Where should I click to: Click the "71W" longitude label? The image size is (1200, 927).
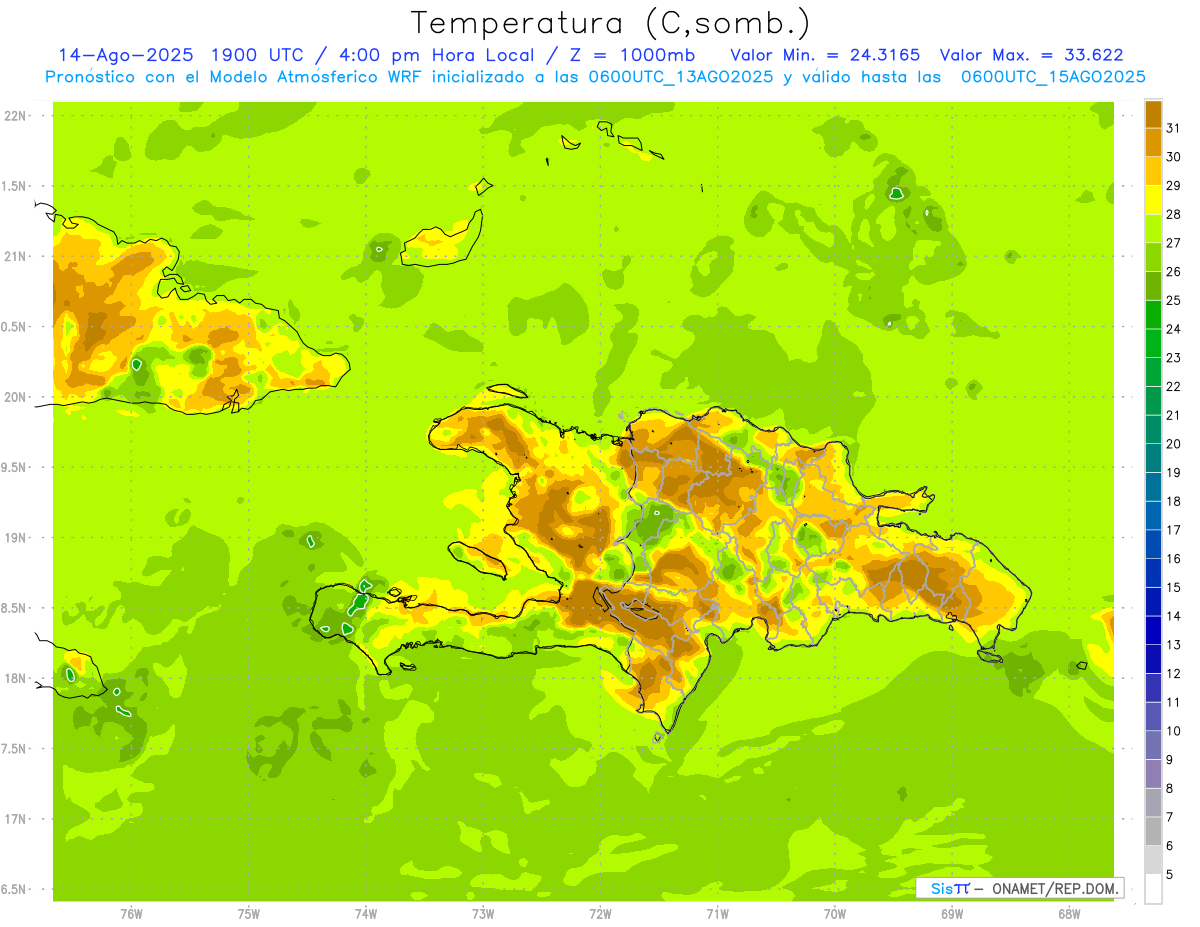[717, 914]
